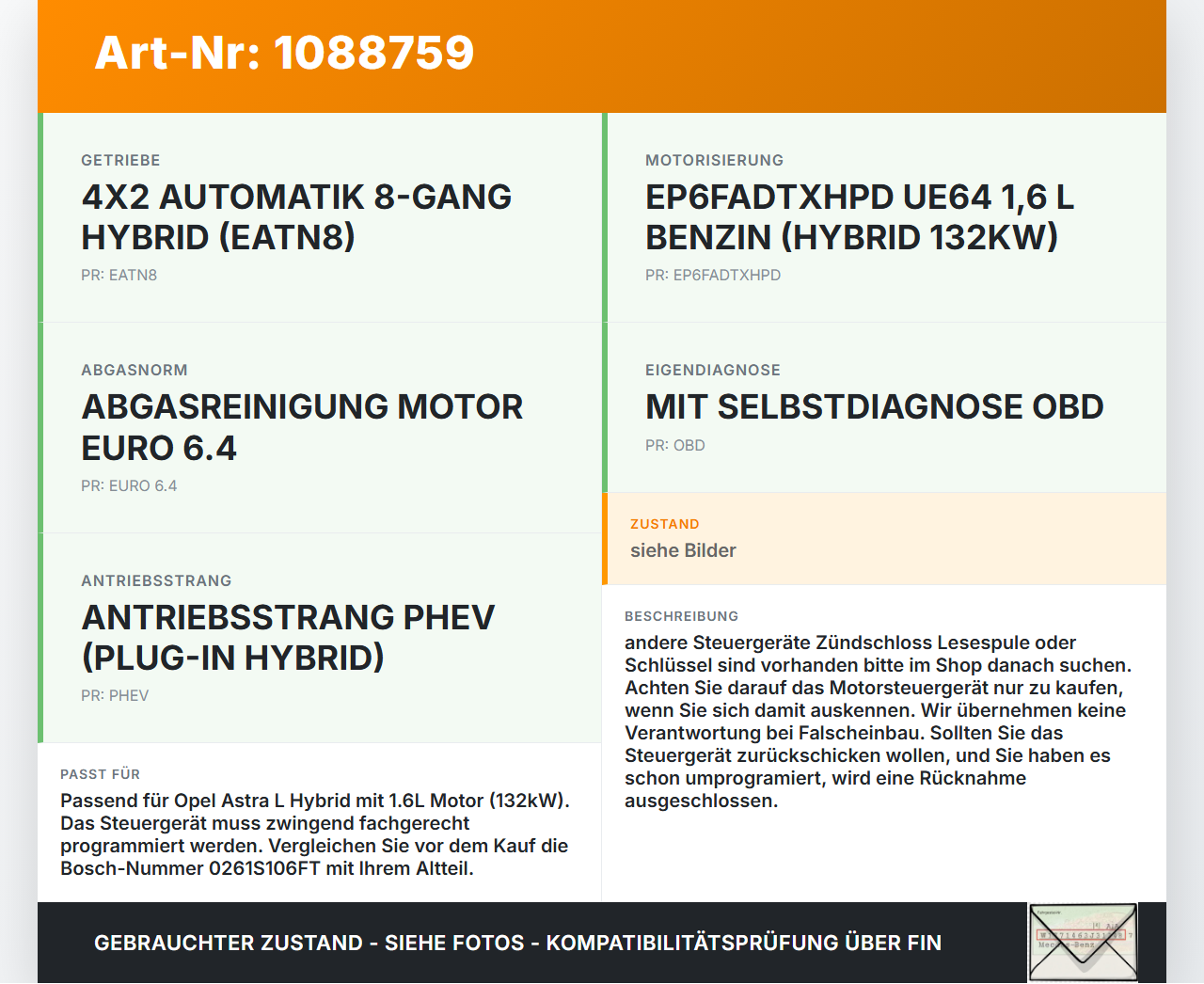The height and width of the screenshot is (984, 1204).
Task: Click the BESCHREIBUNG label
Action: [682, 616]
